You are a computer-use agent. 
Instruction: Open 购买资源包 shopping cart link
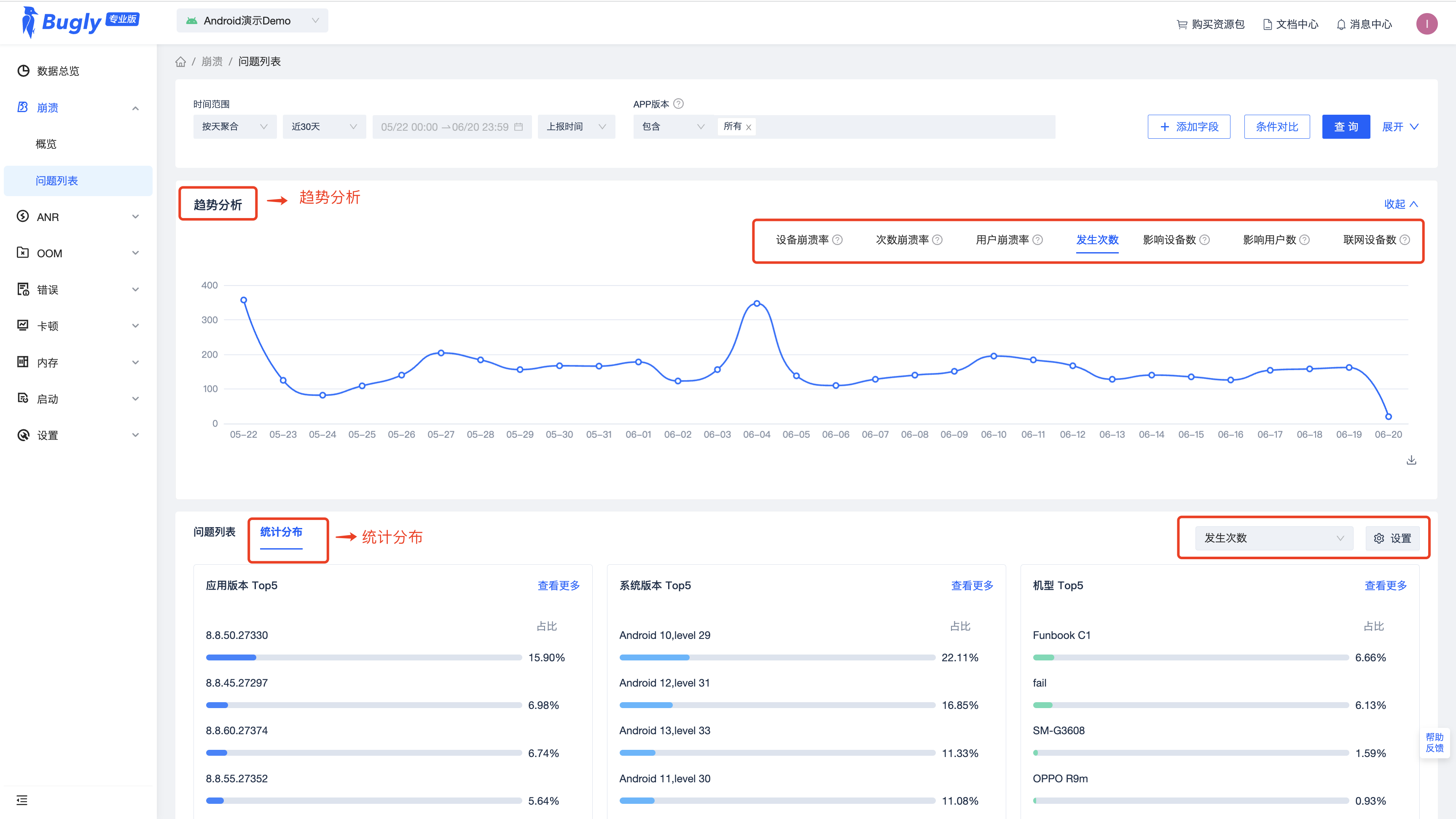click(x=1211, y=24)
